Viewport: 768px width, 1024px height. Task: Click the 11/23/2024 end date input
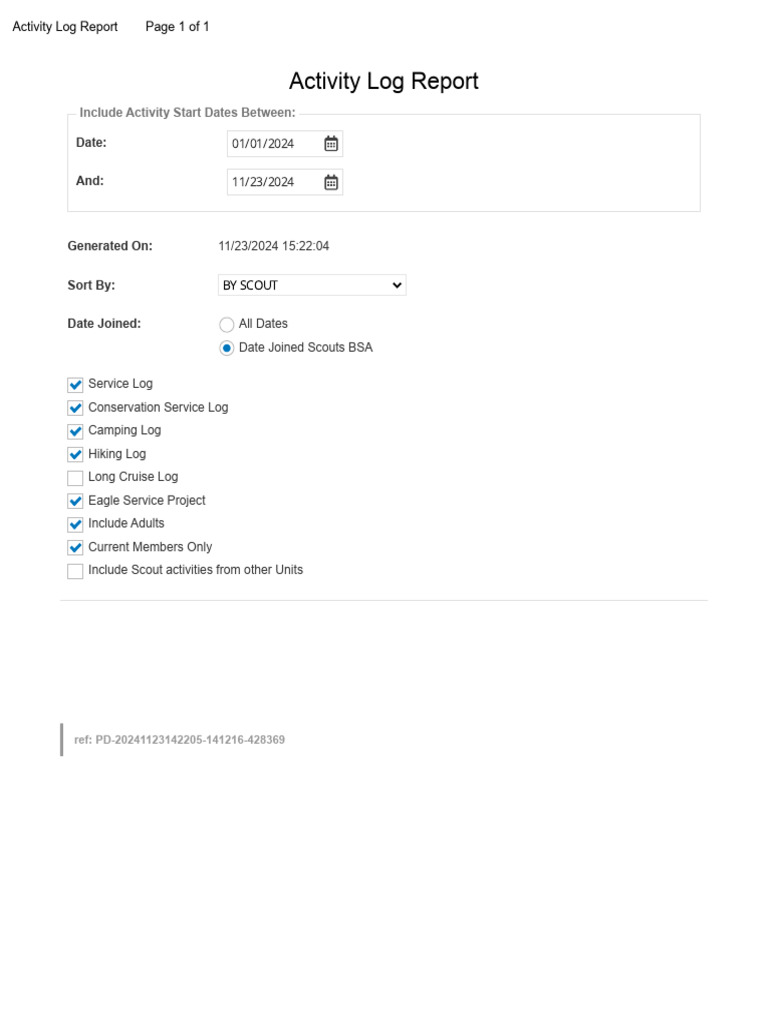[285, 182]
